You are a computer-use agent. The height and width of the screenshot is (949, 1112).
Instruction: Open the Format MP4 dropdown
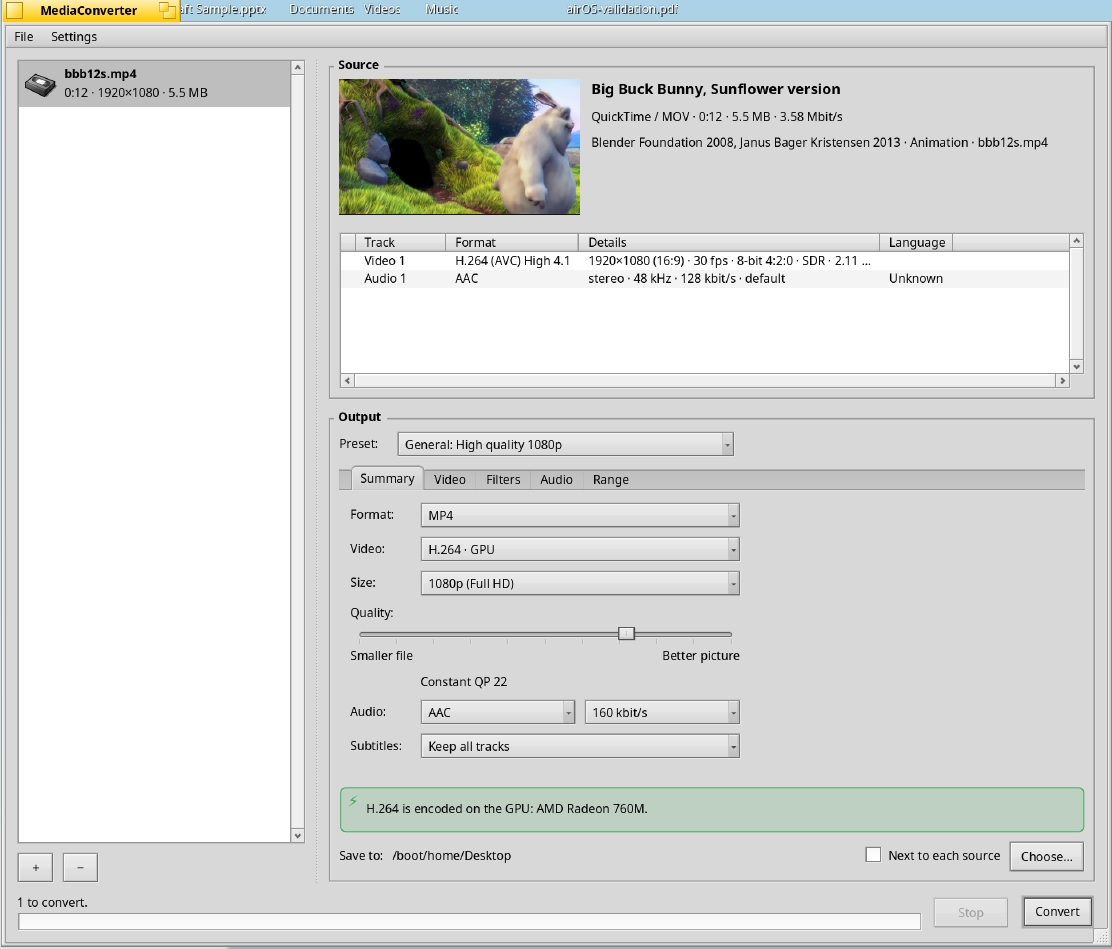(580, 515)
